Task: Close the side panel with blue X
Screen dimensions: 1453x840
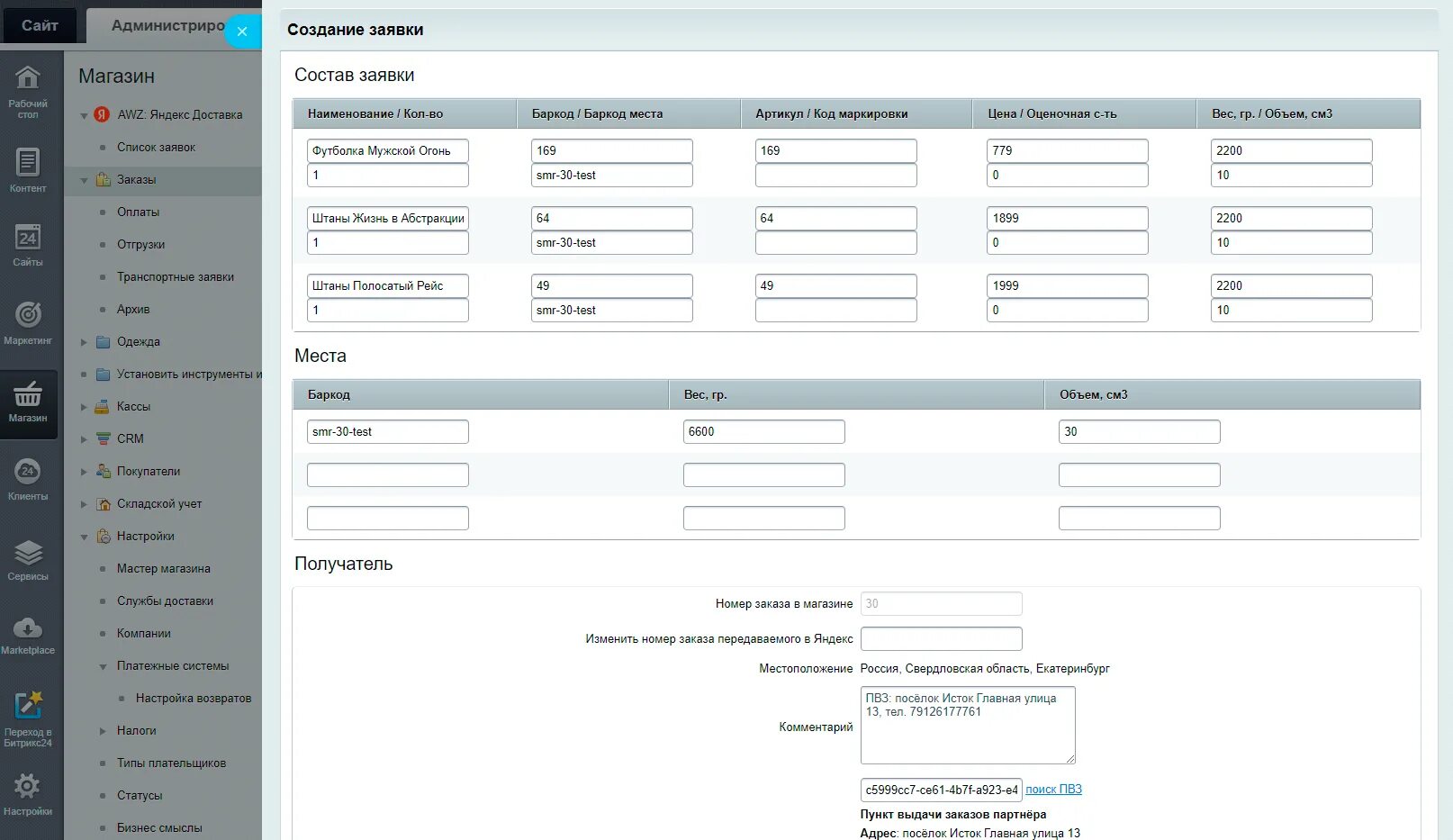Action: tap(241, 32)
